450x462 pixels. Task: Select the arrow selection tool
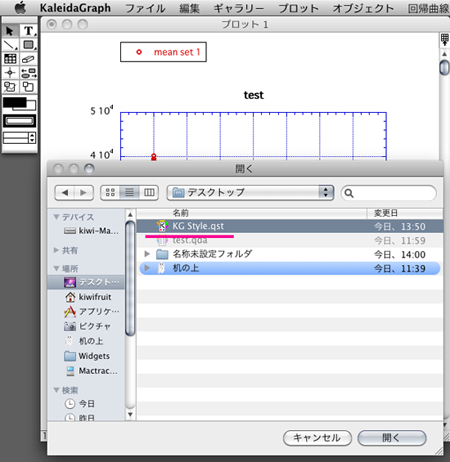point(10,31)
